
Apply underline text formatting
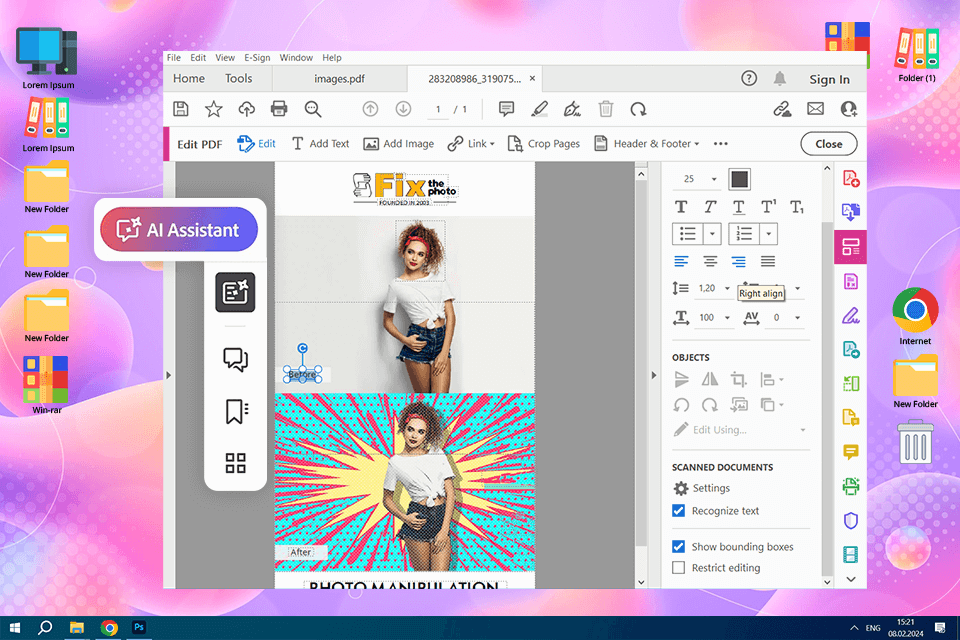click(x=738, y=207)
